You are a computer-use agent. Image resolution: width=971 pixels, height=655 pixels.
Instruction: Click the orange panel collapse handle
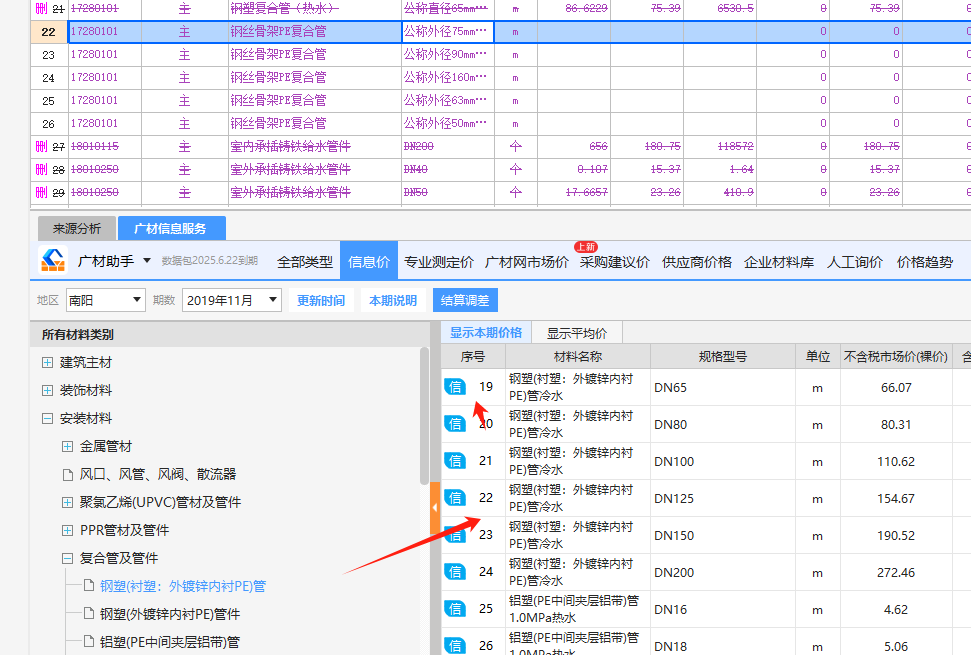[x=435, y=508]
